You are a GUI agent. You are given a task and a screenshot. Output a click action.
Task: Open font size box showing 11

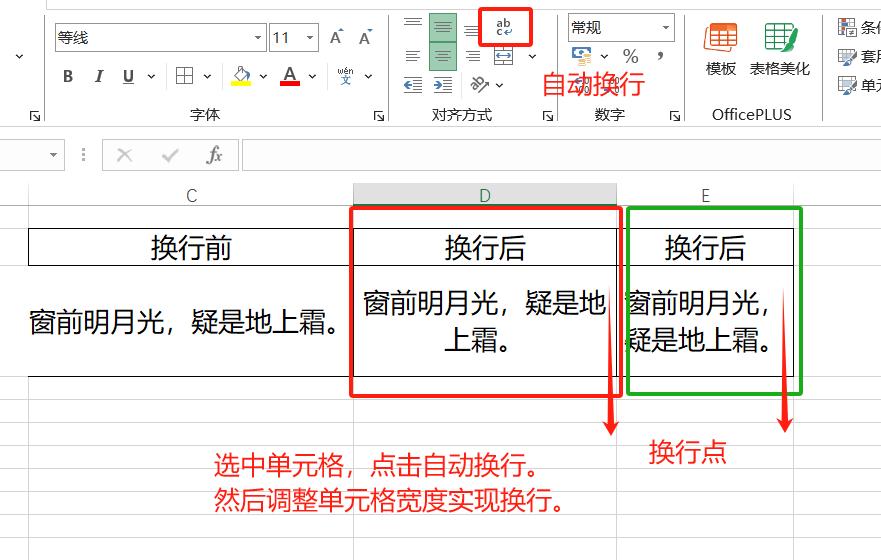pos(294,38)
